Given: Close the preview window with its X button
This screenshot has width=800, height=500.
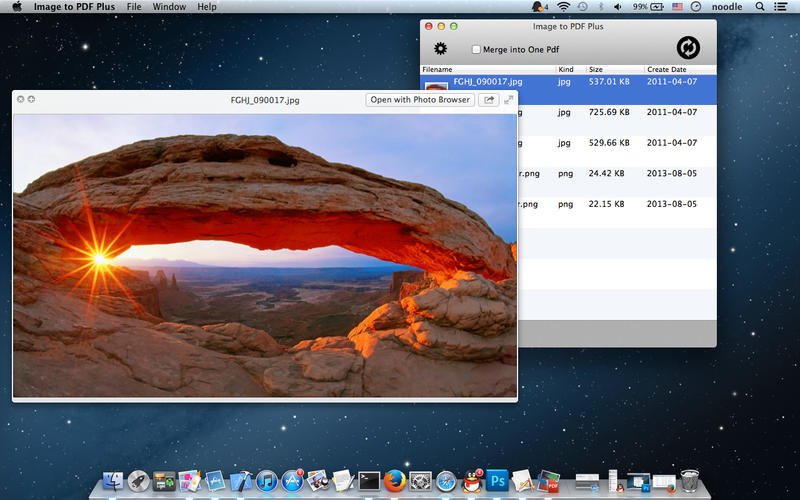Looking at the screenshot, I should point(20,99).
